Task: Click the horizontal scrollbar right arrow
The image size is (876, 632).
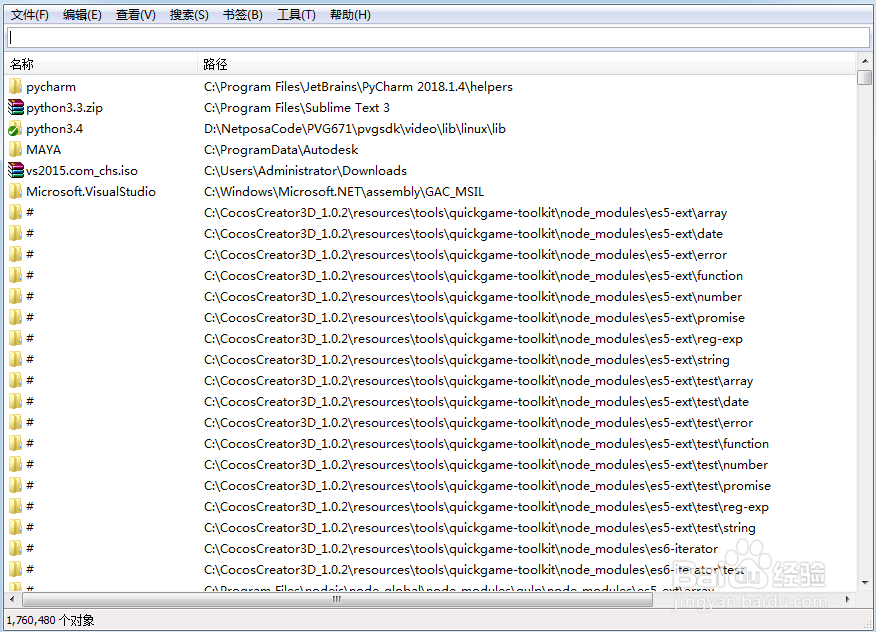Action: pos(848,600)
